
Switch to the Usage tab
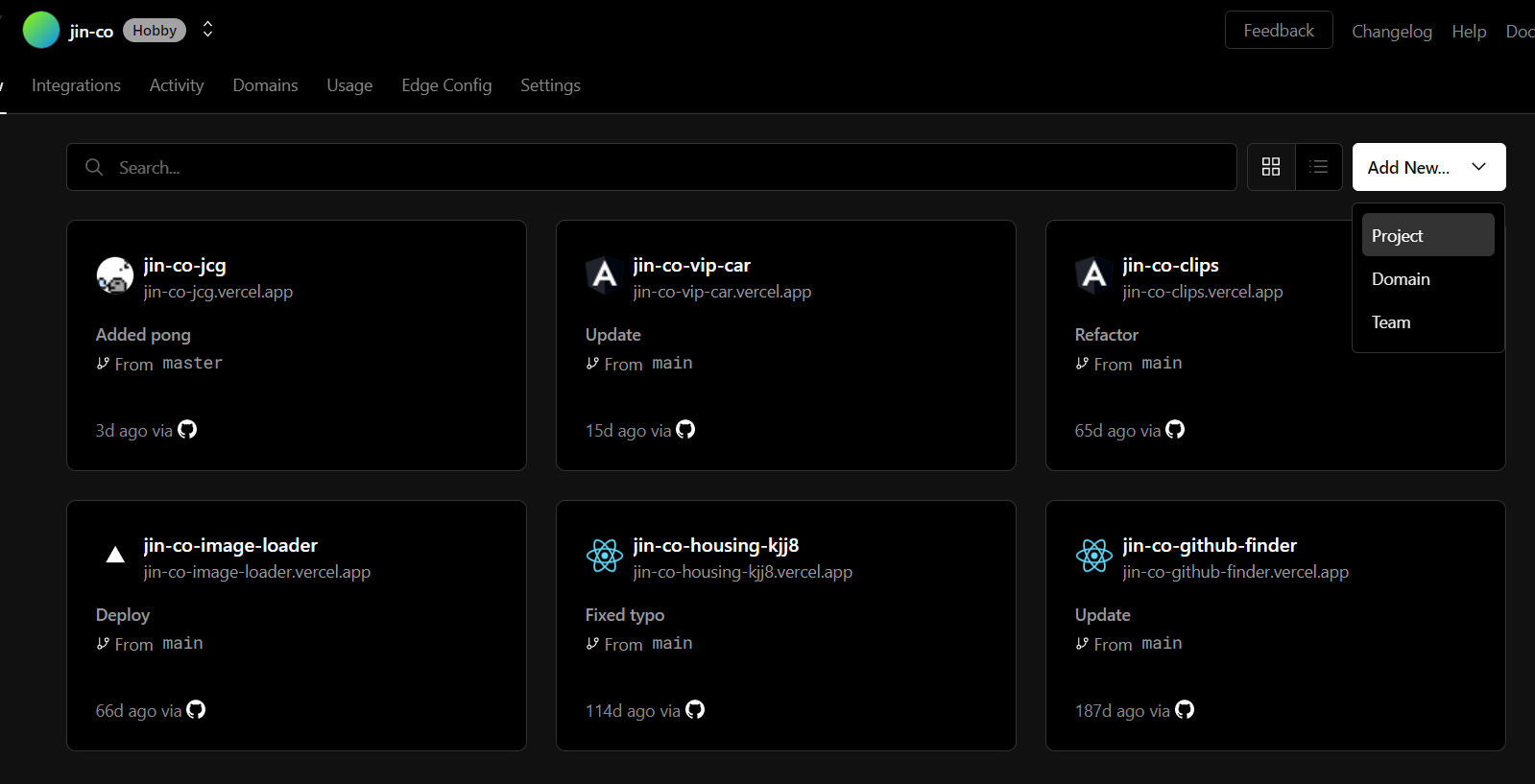[x=349, y=85]
